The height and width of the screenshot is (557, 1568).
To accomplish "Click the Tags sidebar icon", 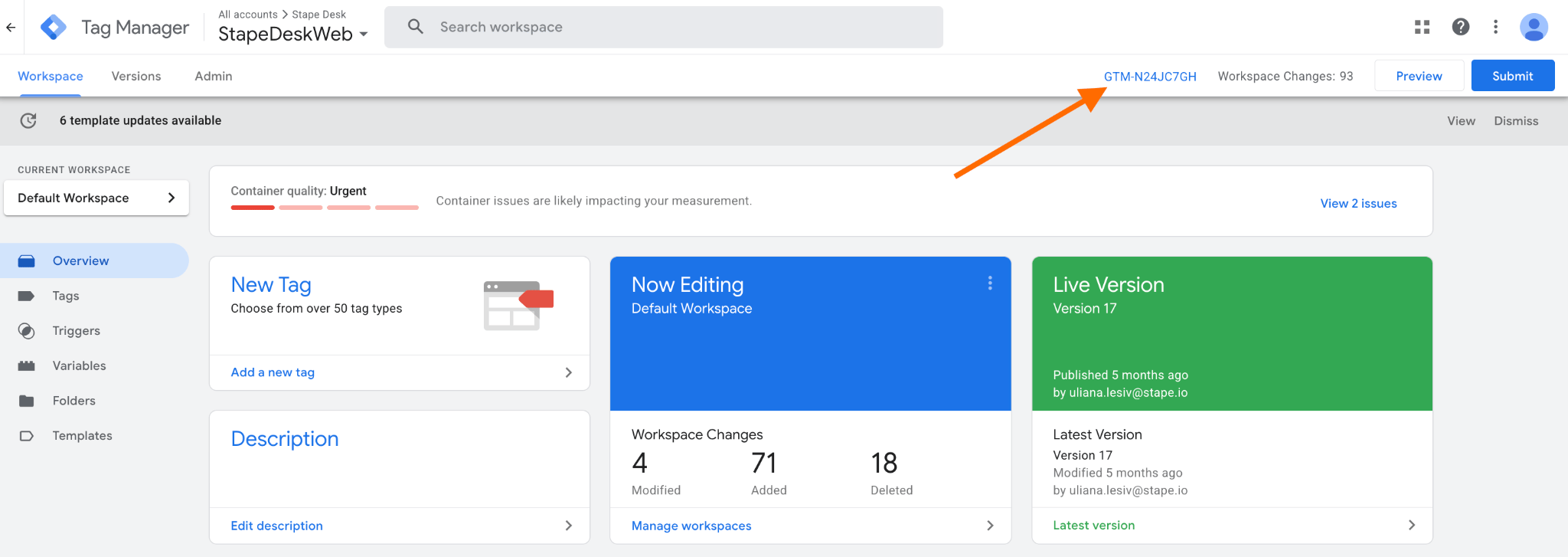I will (27, 296).
